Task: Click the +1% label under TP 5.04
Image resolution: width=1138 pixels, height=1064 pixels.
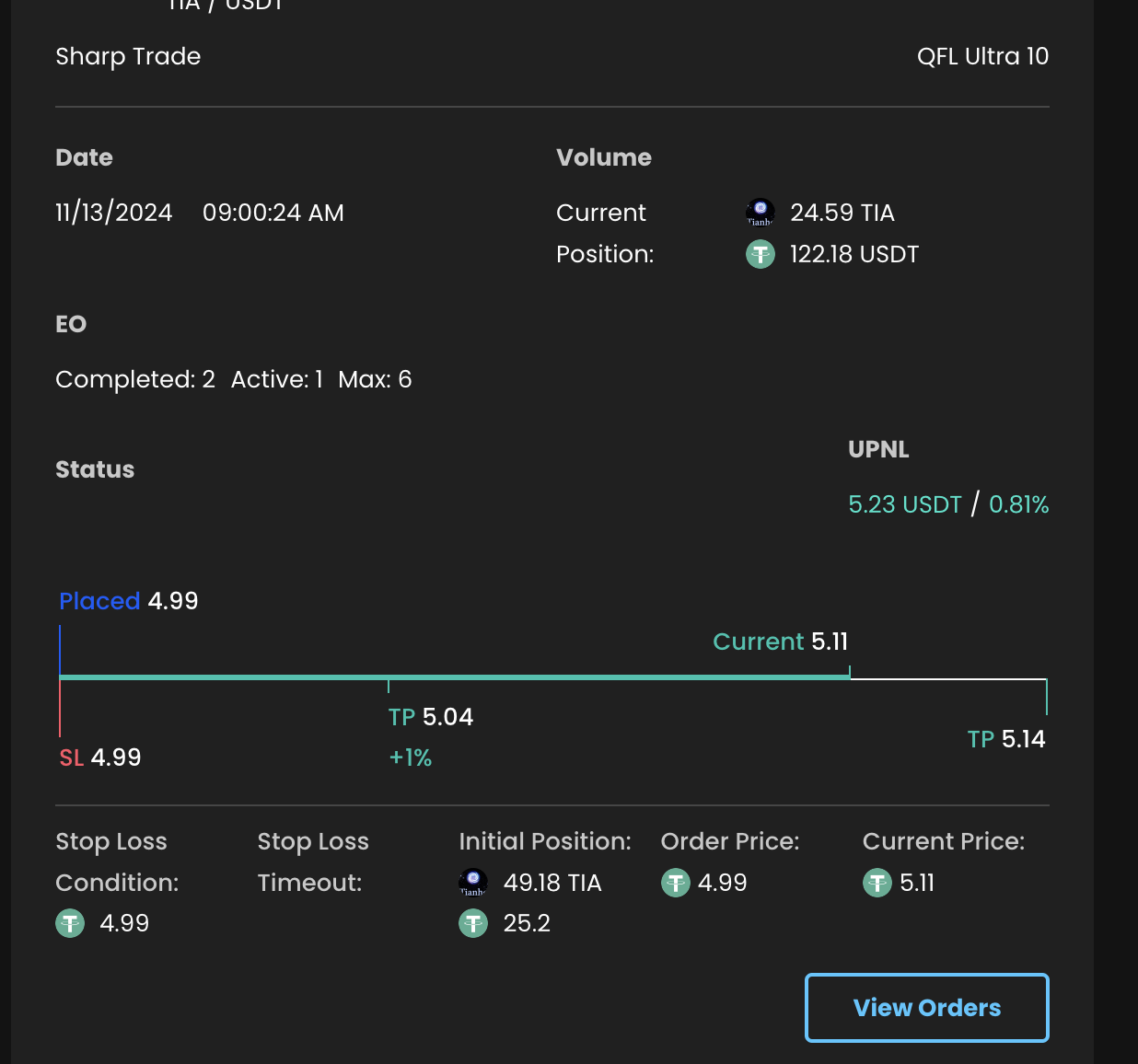Action: [x=411, y=758]
